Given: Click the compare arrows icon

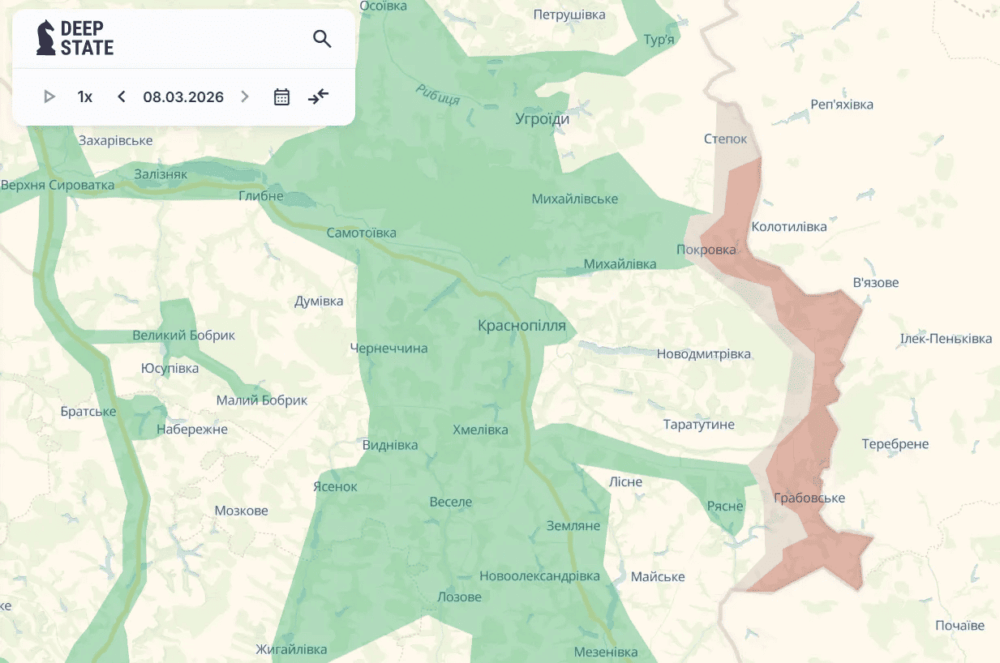Looking at the screenshot, I should point(318,97).
